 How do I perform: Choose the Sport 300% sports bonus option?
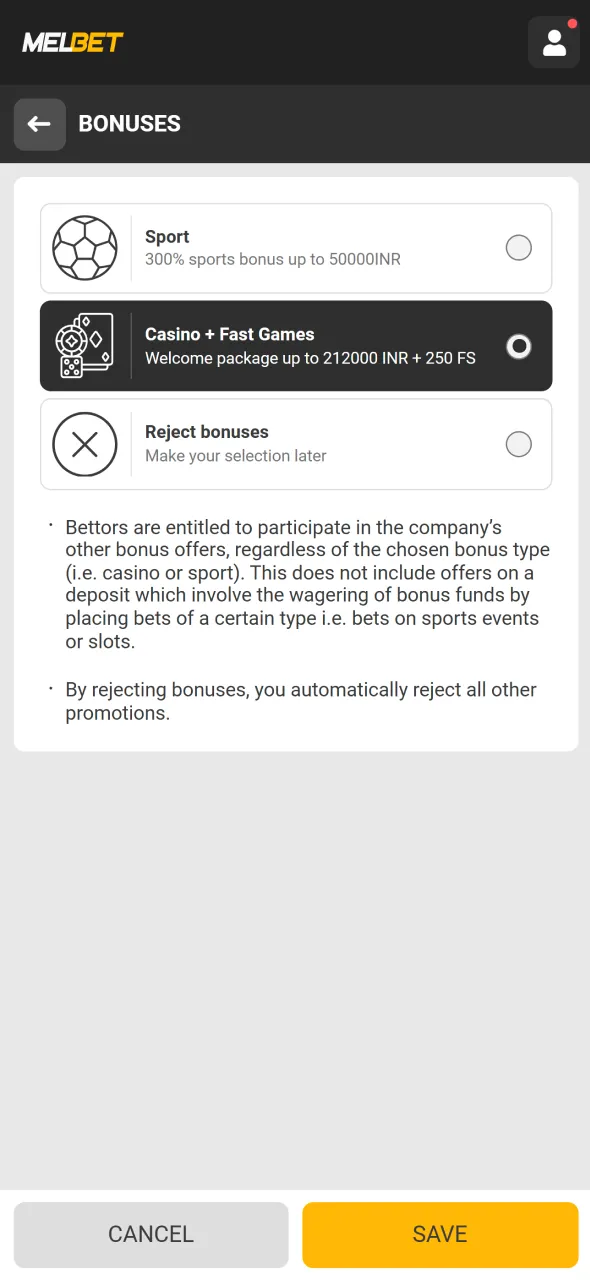click(296, 248)
